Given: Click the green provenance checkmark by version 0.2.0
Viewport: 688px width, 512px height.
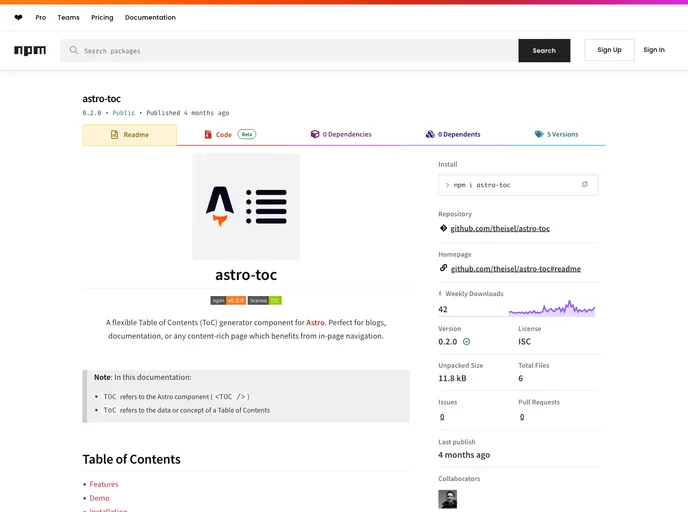Looking at the screenshot, I should (x=466, y=342).
